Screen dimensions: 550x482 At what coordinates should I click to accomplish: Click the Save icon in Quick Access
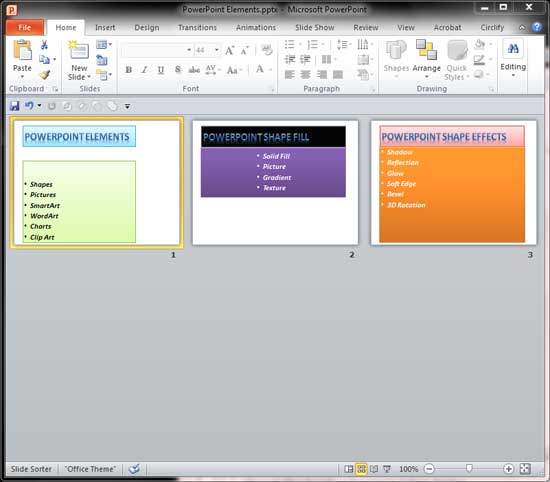pyautogui.click(x=15, y=106)
